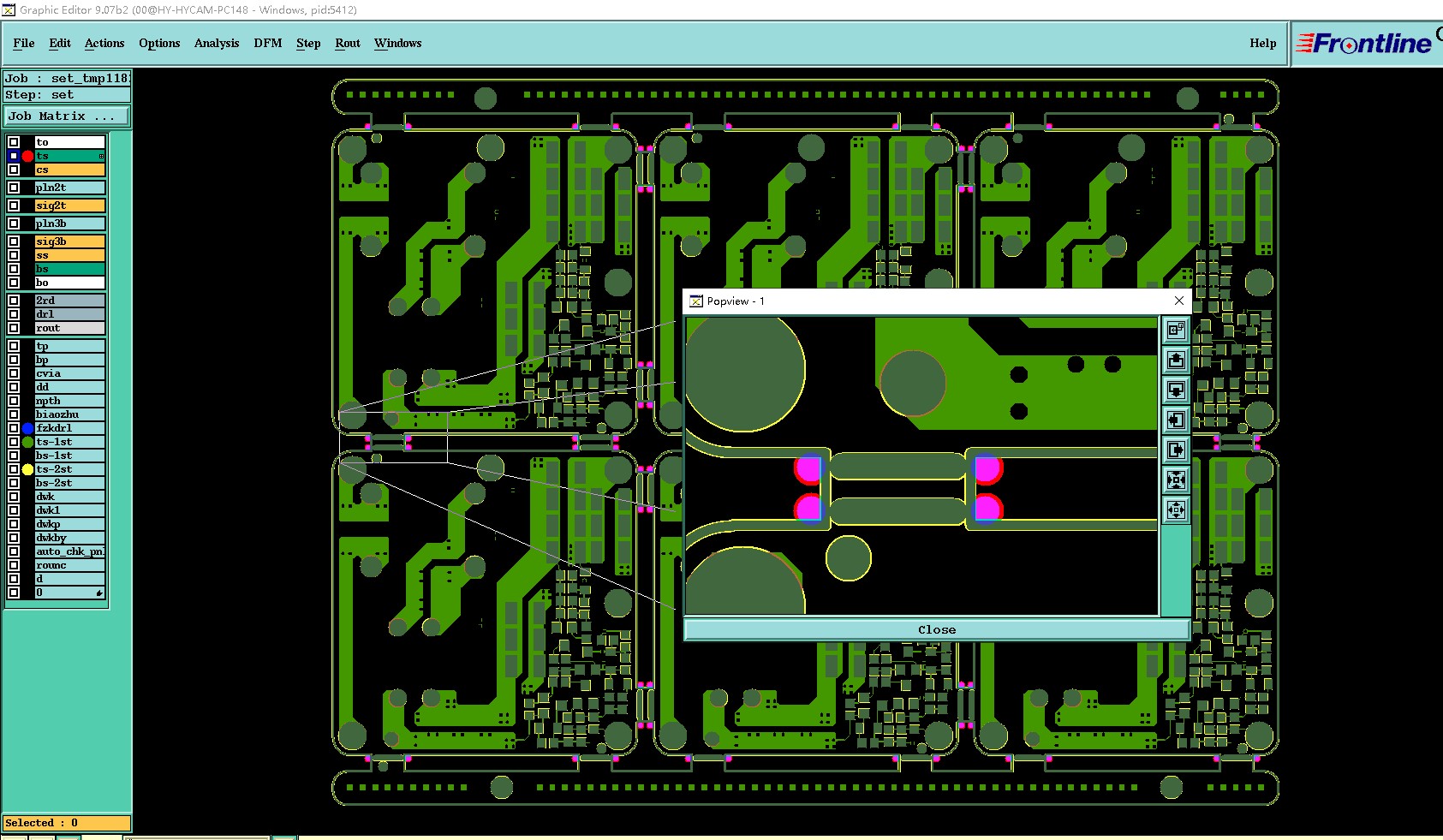Open the Help menu
Viewport: 1443px width, 840px height.
[x=1262, y=43]
